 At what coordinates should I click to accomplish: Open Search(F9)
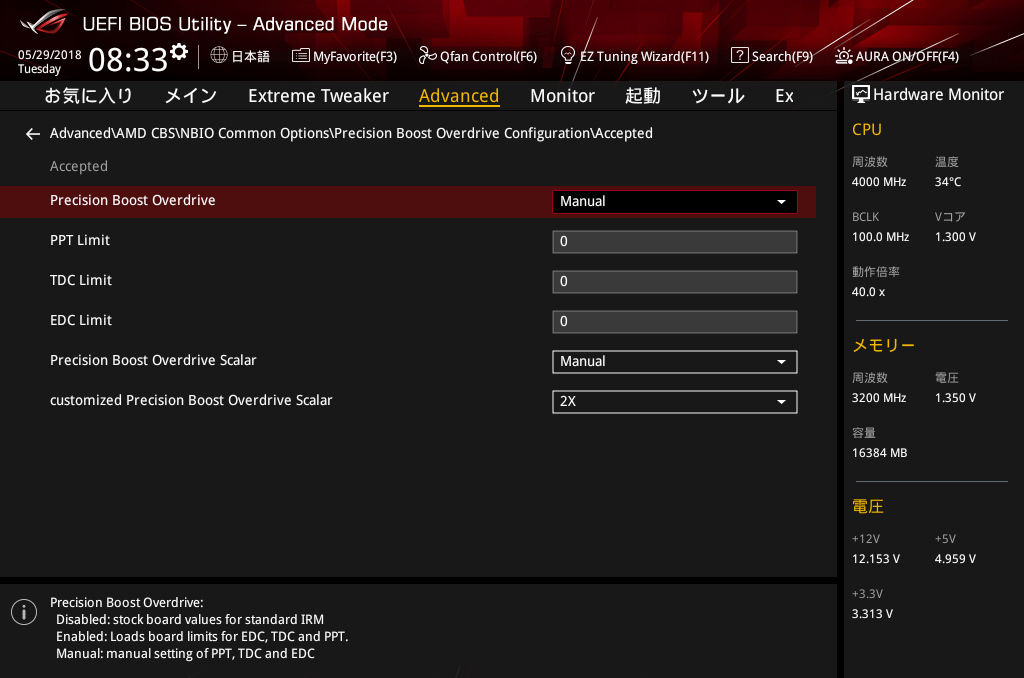point(782,56)
